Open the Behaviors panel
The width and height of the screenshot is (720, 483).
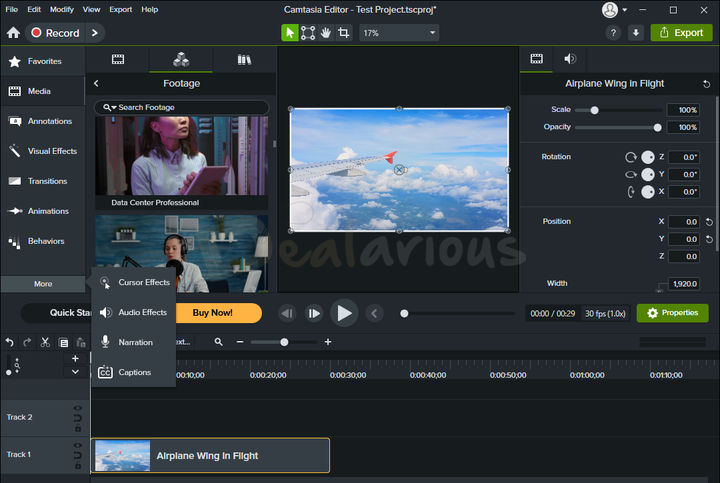[x=43, y=241]
